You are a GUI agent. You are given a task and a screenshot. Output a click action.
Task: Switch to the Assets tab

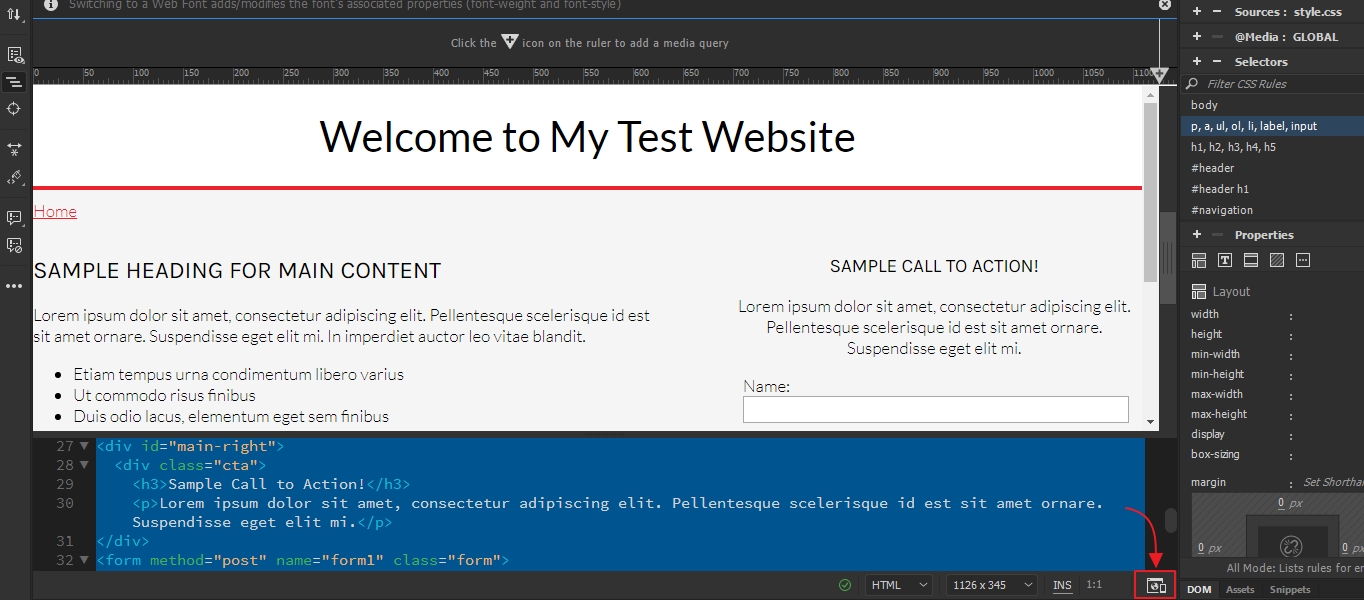point(1240,590)
